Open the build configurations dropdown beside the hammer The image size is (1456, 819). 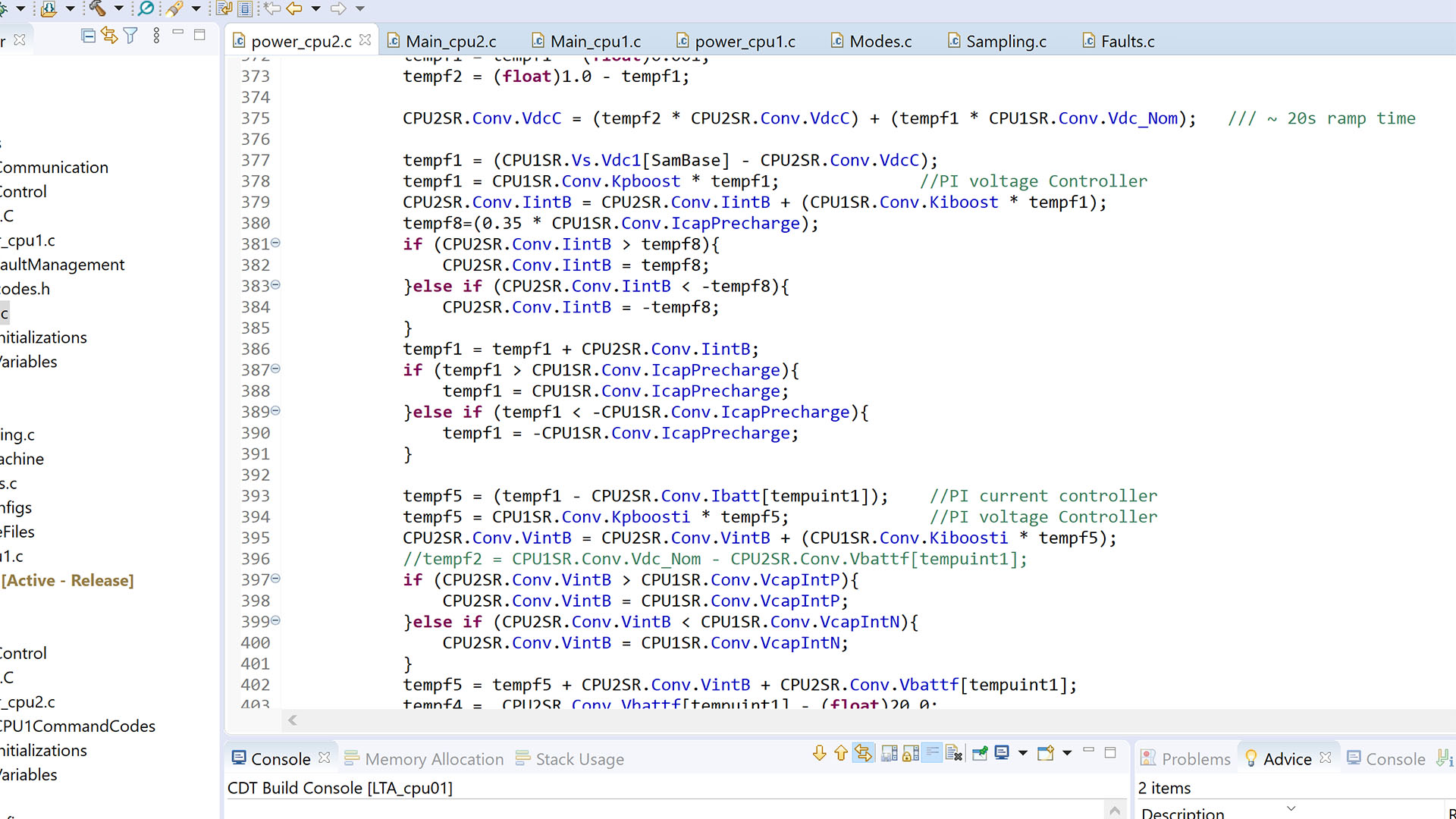coord(118,9)
